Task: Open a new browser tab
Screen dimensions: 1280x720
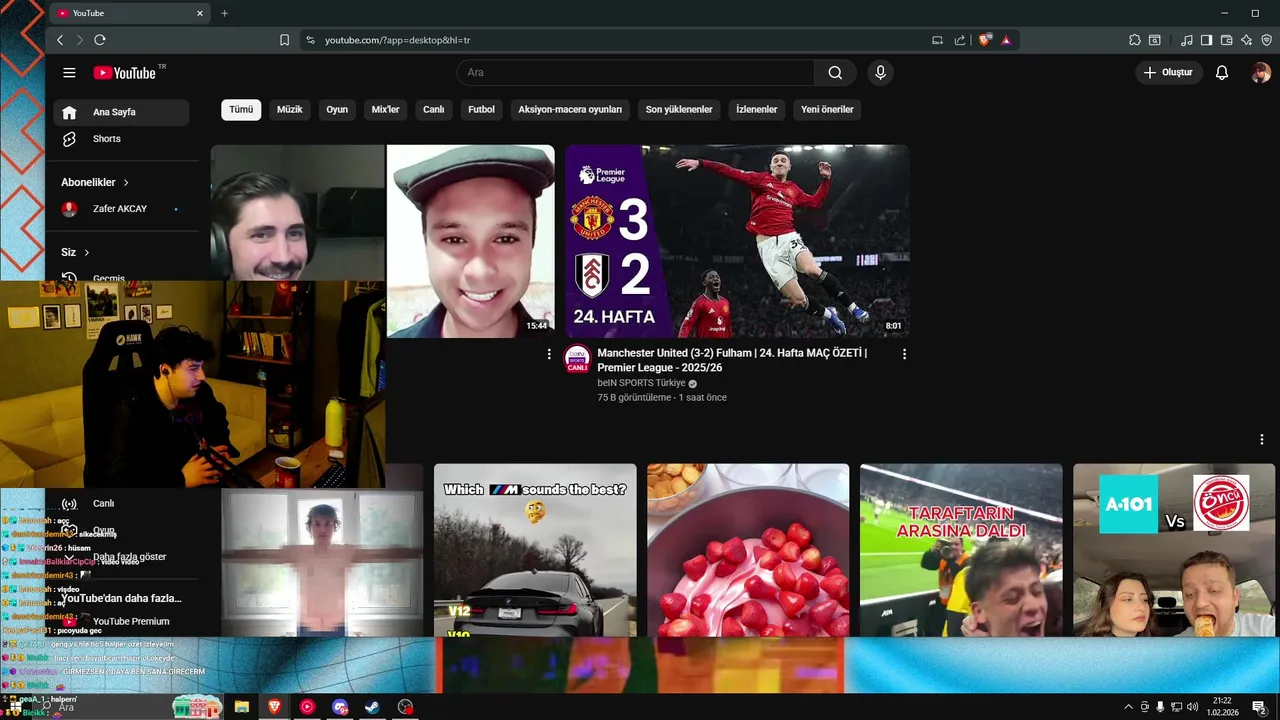Action: (224, 13)
